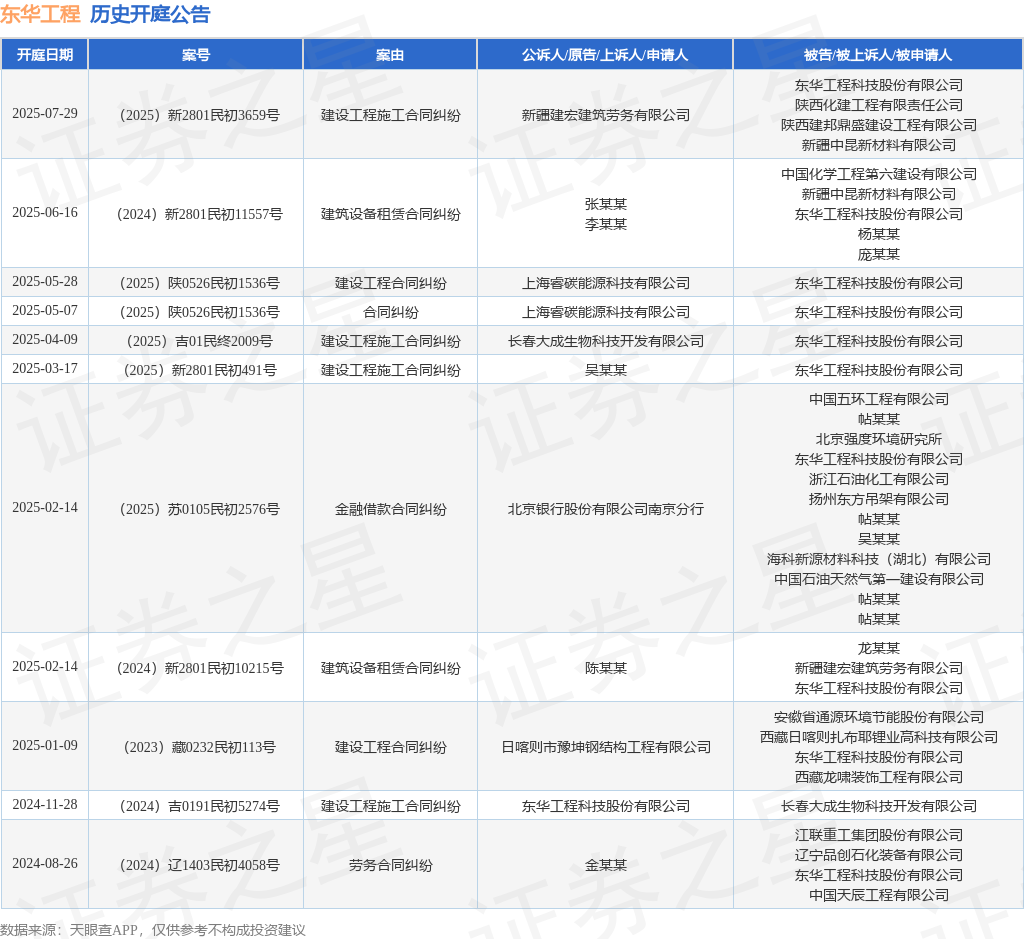This screenshot has width=1024, height=939.
Task: Click defendant 扬州东方吊架有限公司
Action: [878, 499]
